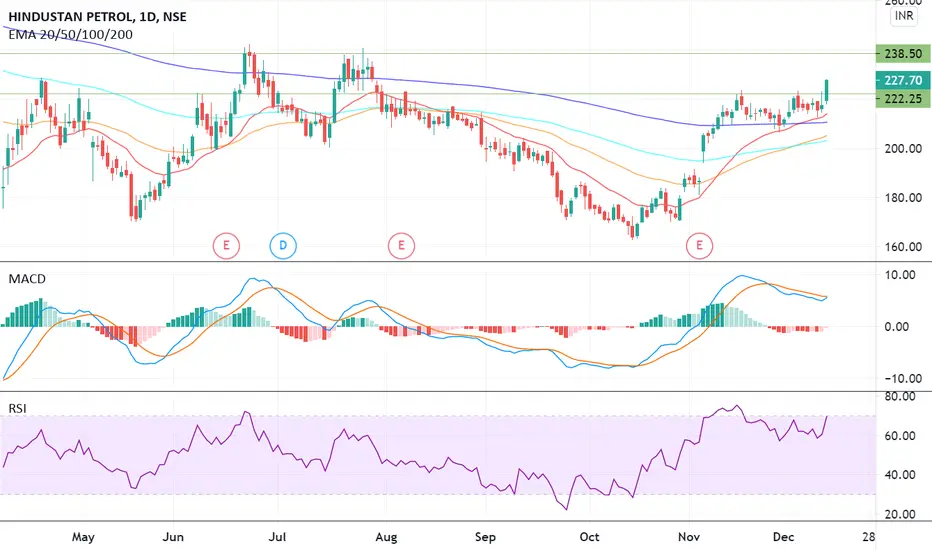Viewport: 932px width, 550px height.
Task: Click the Nov label on time axis
Action: click(689, 537)
